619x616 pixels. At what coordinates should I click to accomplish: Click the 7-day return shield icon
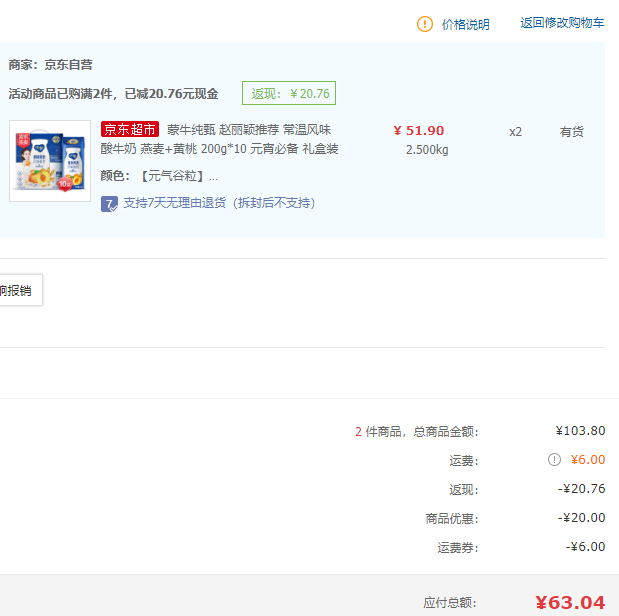[109, 204]
